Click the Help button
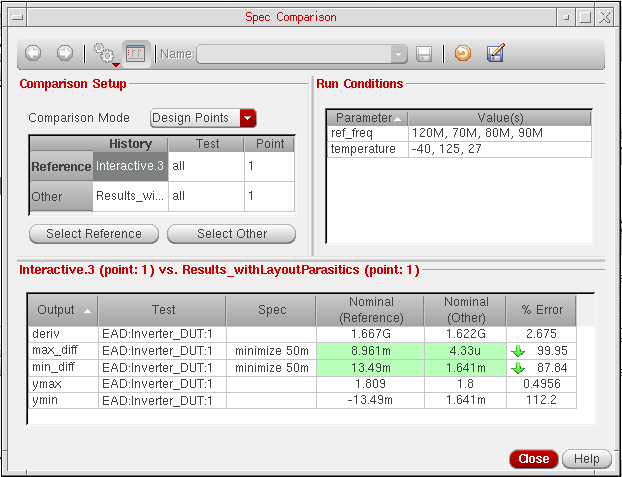622x477 pixels. coord(586,459)
